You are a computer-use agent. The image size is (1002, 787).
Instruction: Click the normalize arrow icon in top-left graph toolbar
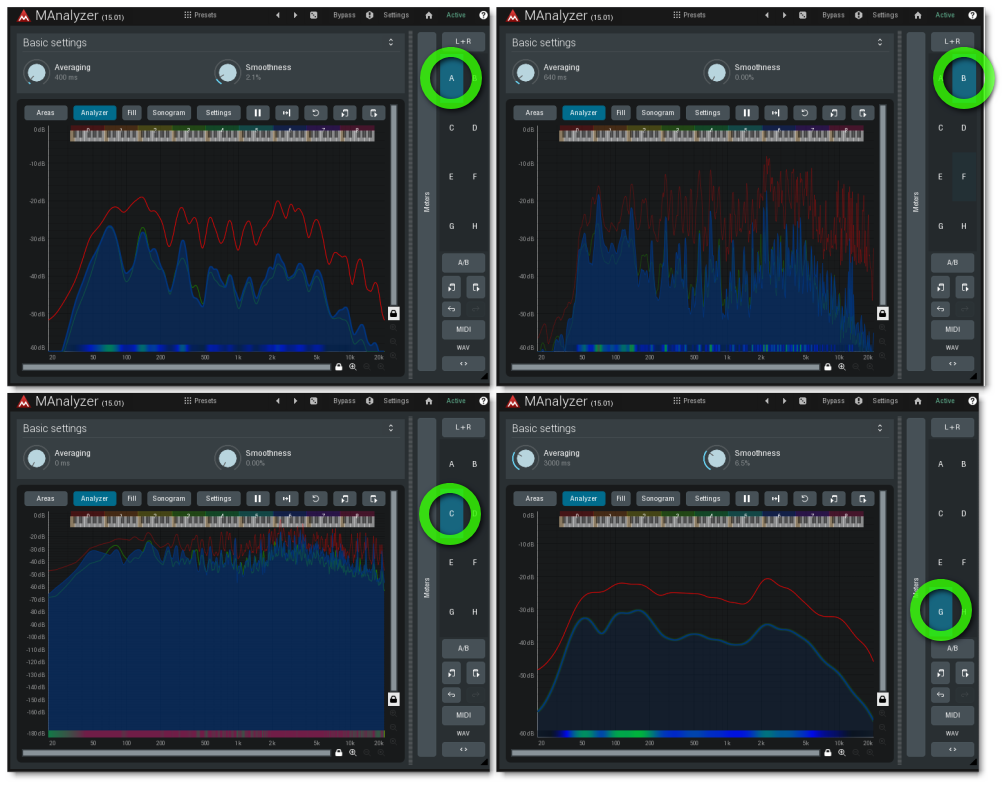(287, 112)
